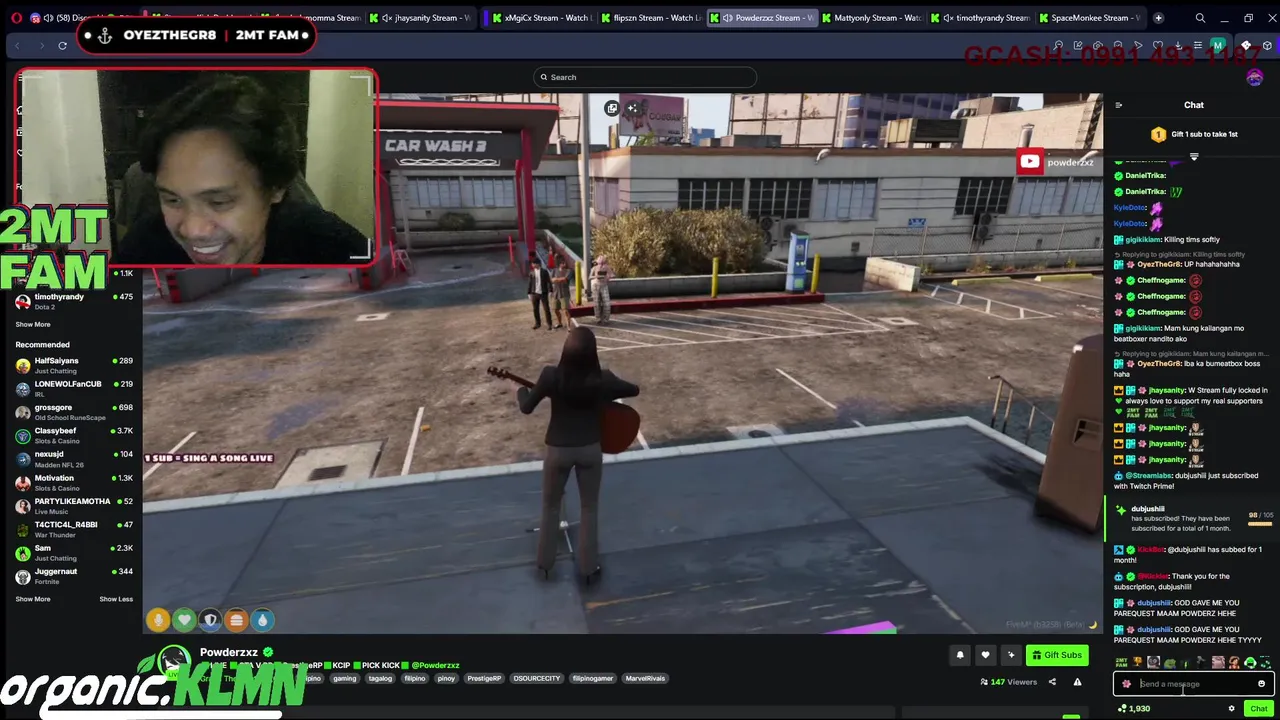
Task: Click the Gift Subs button
Action: (x=1057, y=655)
